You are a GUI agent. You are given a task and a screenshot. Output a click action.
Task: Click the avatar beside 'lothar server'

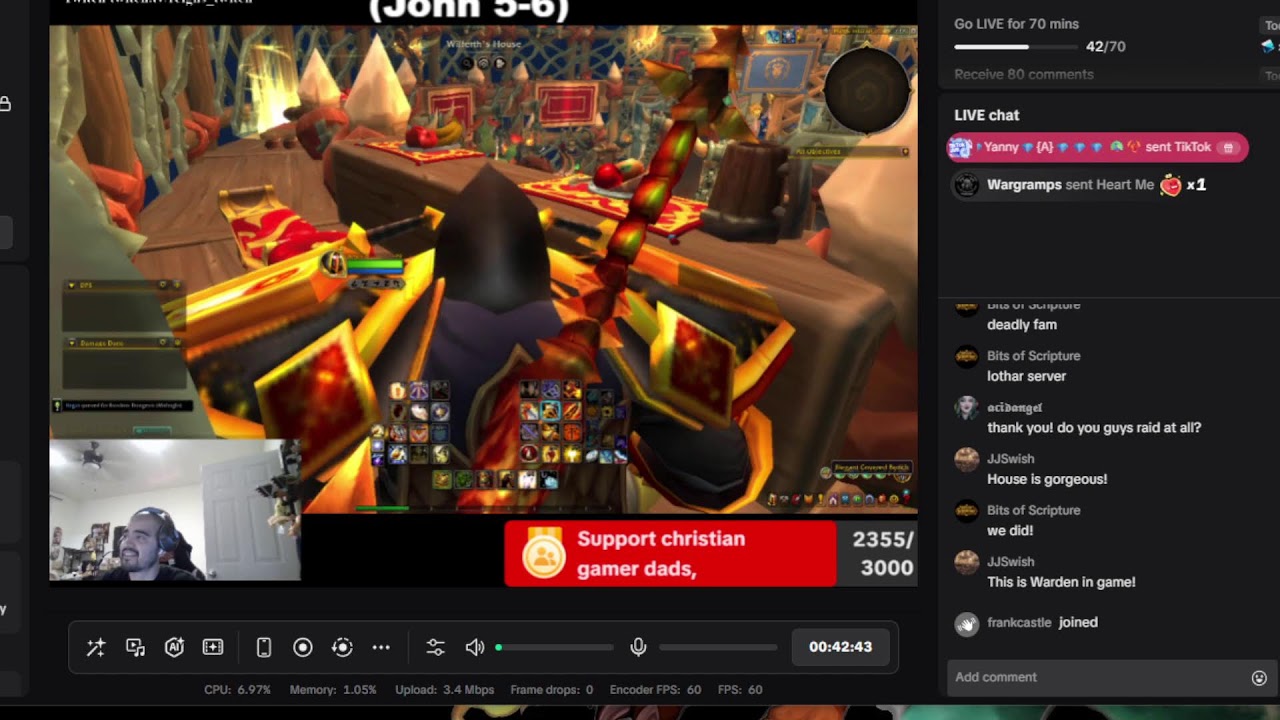pos(966,356)
